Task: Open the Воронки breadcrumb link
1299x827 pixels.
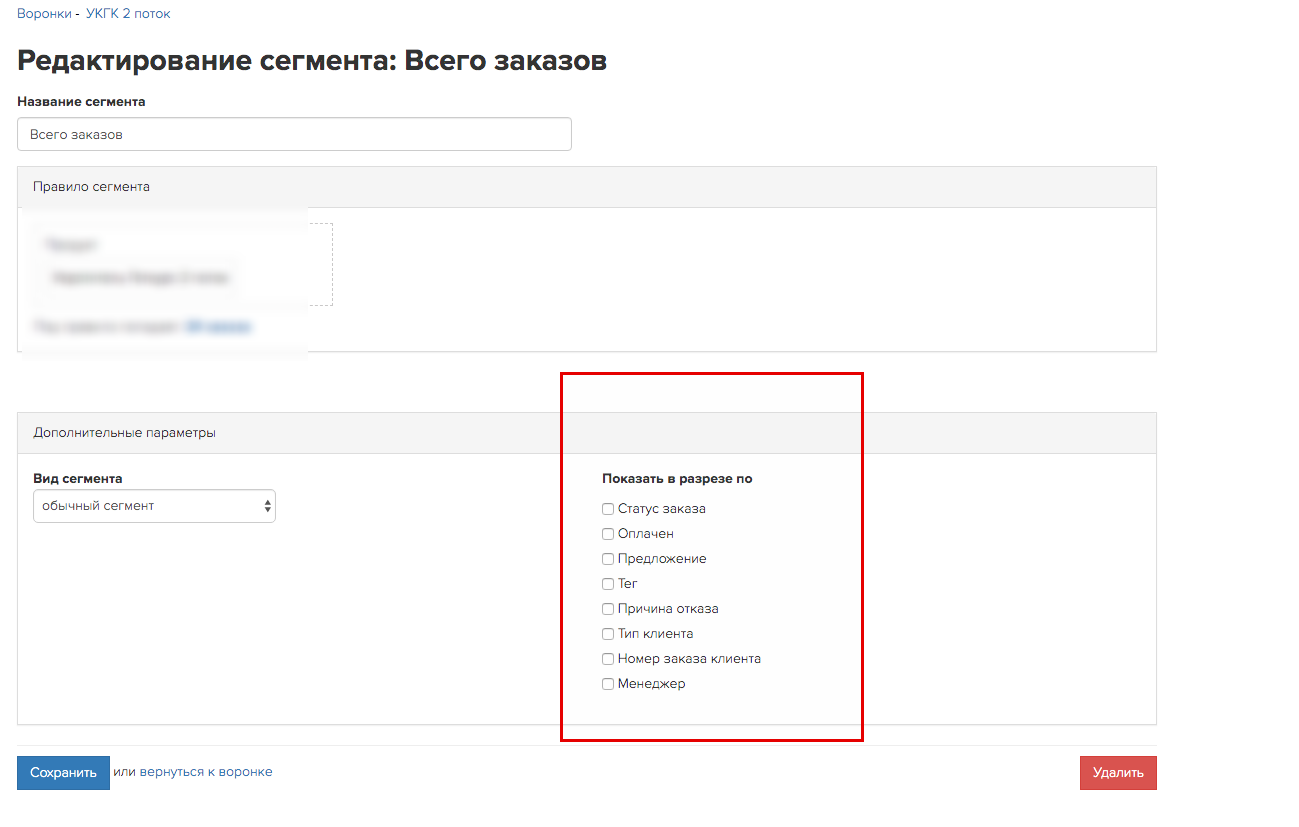Action: pos(44,14)
